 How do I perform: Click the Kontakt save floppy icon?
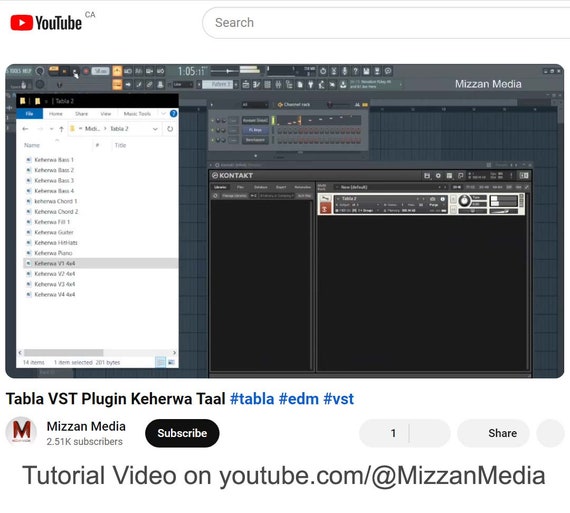[x=427, y=176]
